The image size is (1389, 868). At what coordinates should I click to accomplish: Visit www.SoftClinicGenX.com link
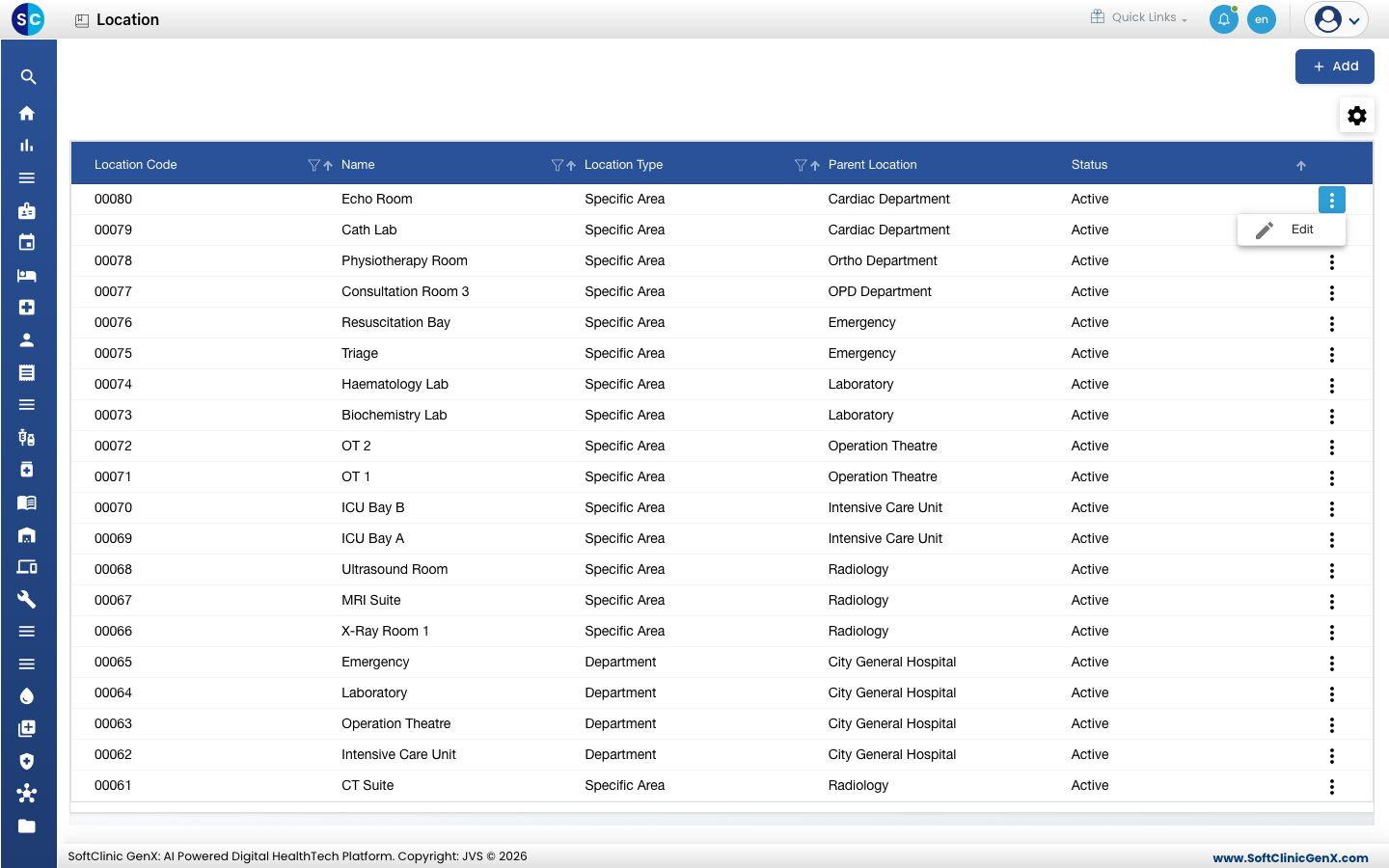coord(1290,857)
